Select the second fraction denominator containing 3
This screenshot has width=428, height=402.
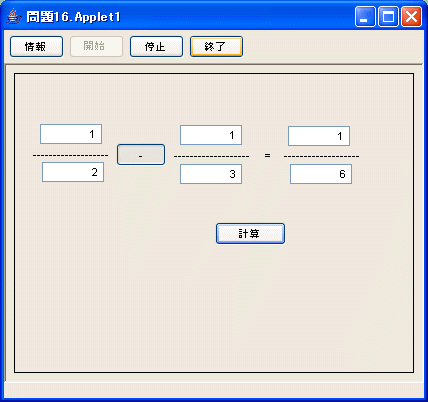click(211, 174)
